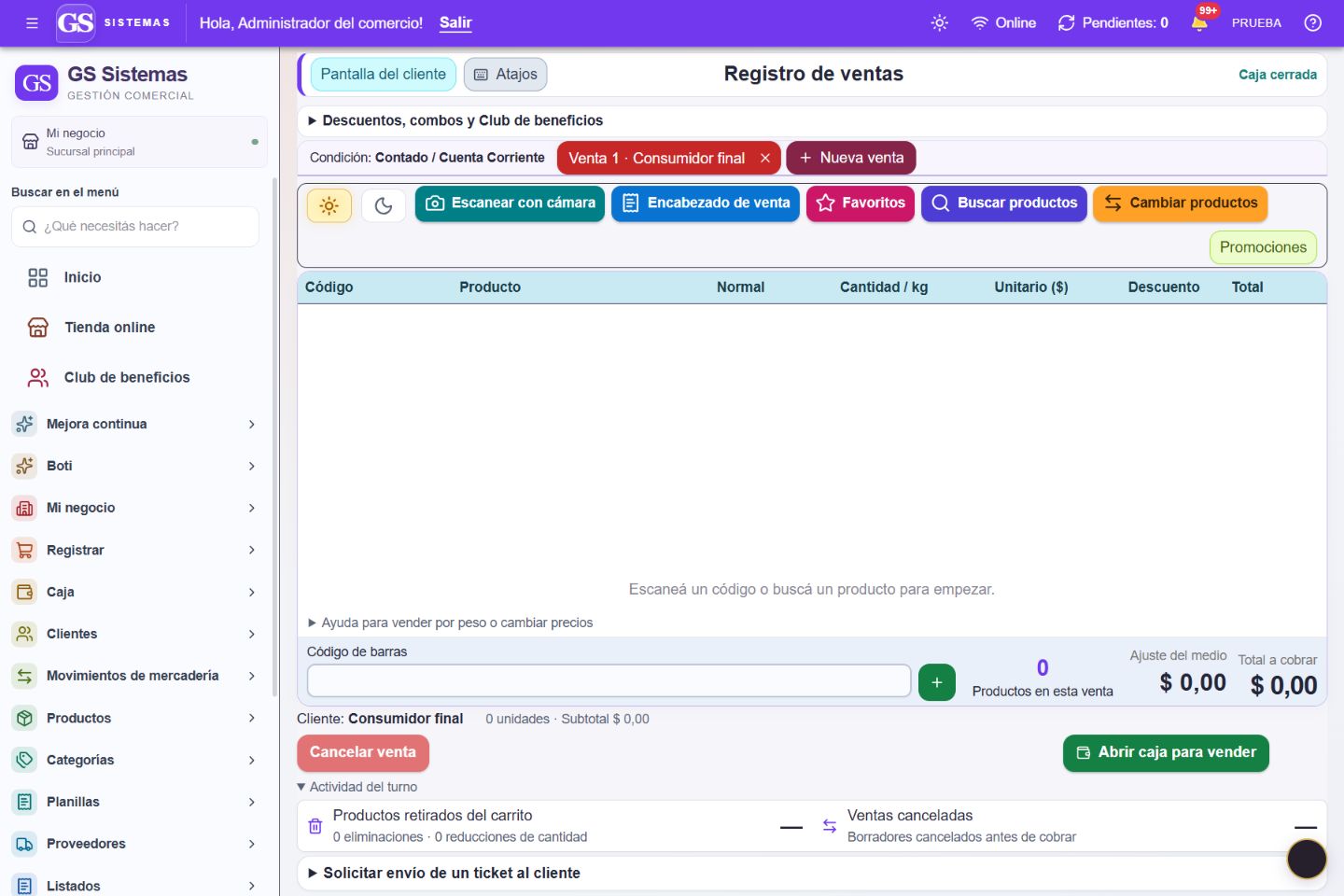Viewport: 1344px width, 896px height.
Task: Focus the Código de barras input field
Action: click(609, 681)
